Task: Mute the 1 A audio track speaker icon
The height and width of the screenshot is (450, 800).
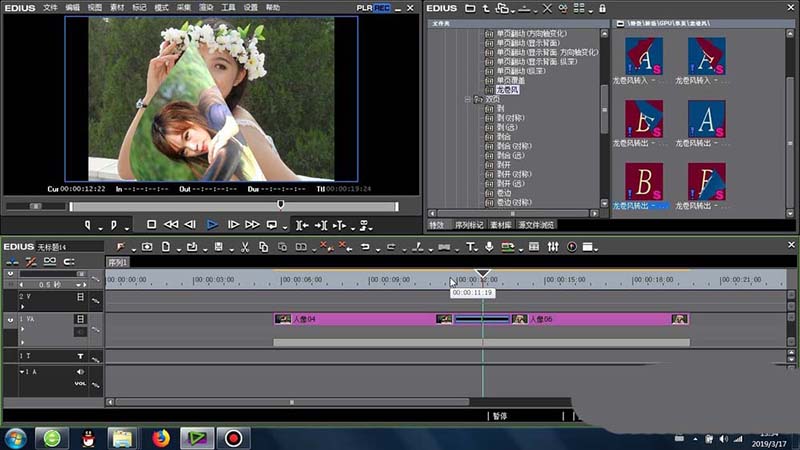Action: pos(80,372)
